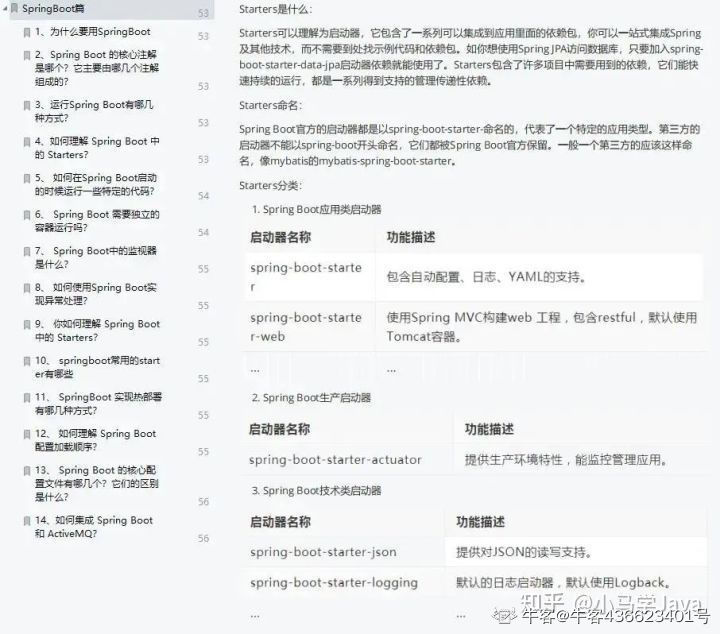This screenshot has height=634, width=720.
Task: Click cell '提供对JSON的读写支持。'
Action: pyautogui.click(x=524, y=552)
